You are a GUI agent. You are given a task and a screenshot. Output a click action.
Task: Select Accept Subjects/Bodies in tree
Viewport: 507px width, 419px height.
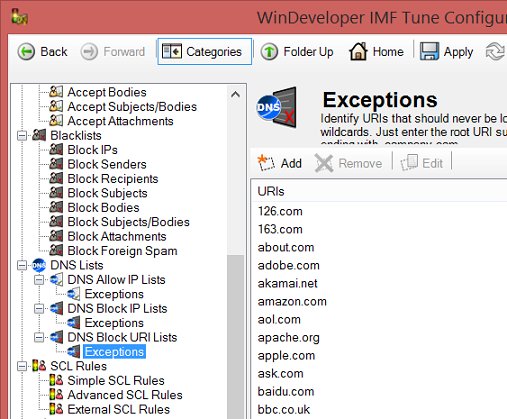[x=132, y=107]
